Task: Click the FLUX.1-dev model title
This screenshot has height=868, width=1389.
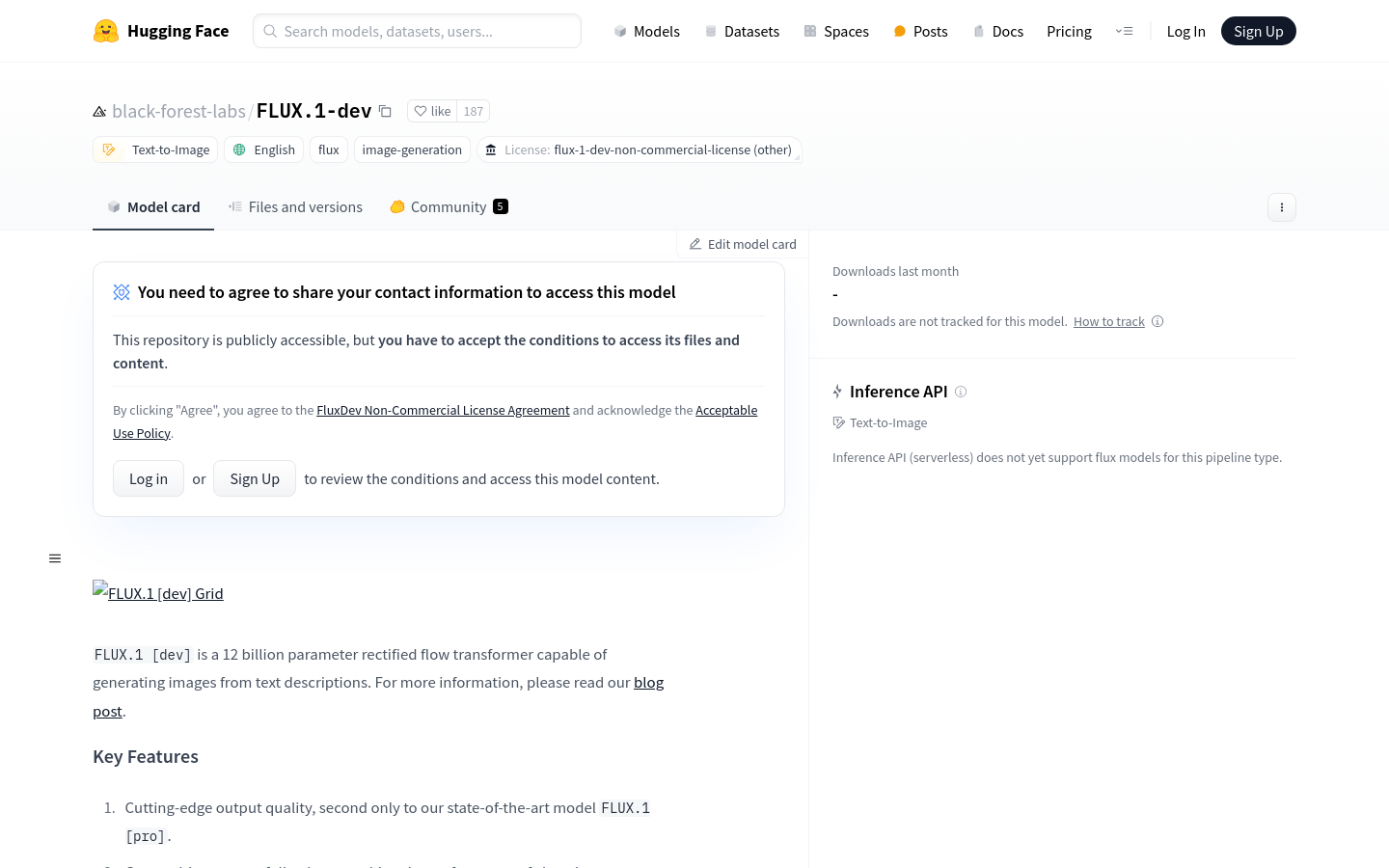Action: tap(313, 111)
